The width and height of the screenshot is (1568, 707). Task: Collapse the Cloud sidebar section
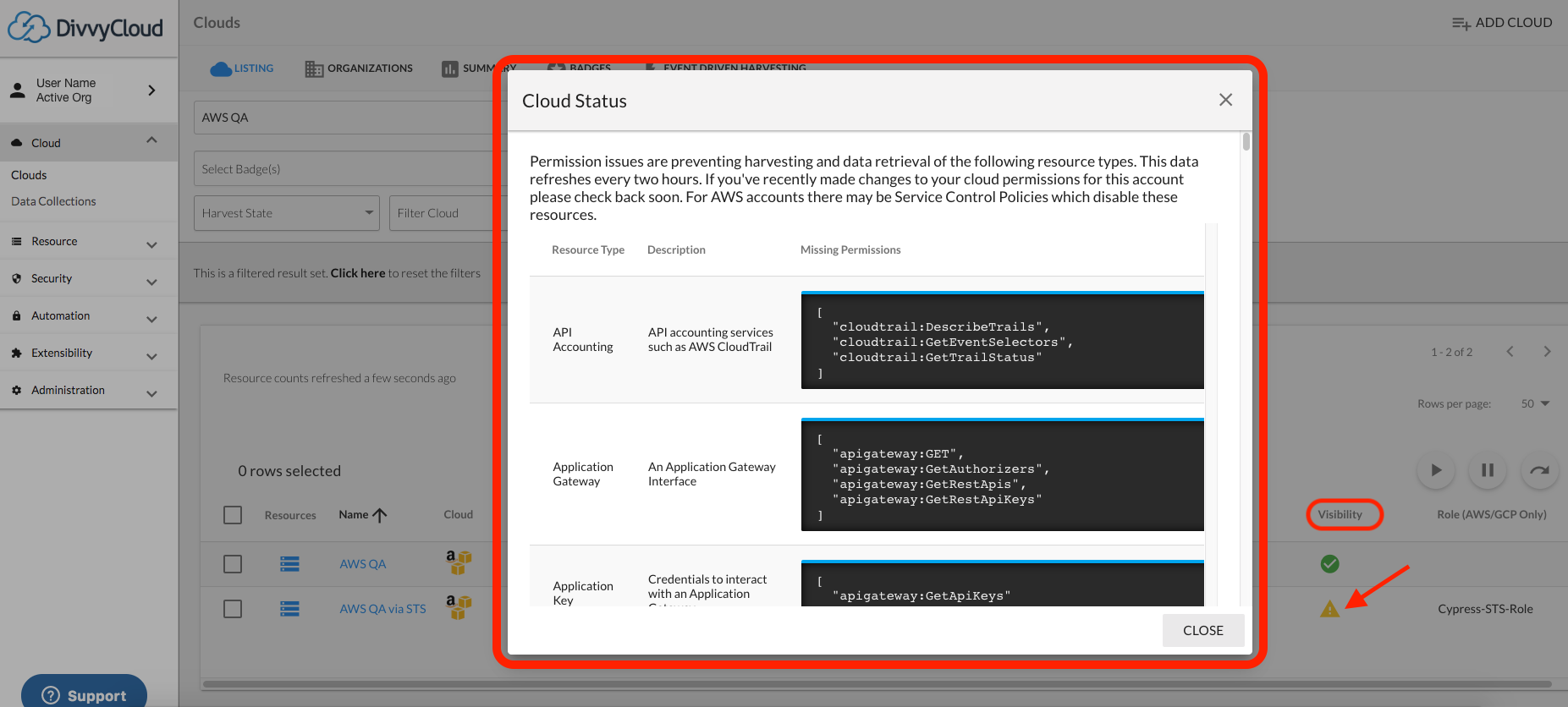(x=151, y=140)
